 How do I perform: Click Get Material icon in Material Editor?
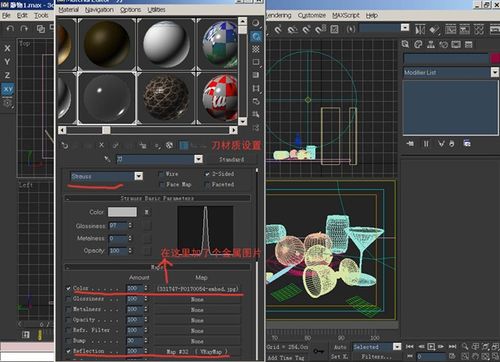65,145
